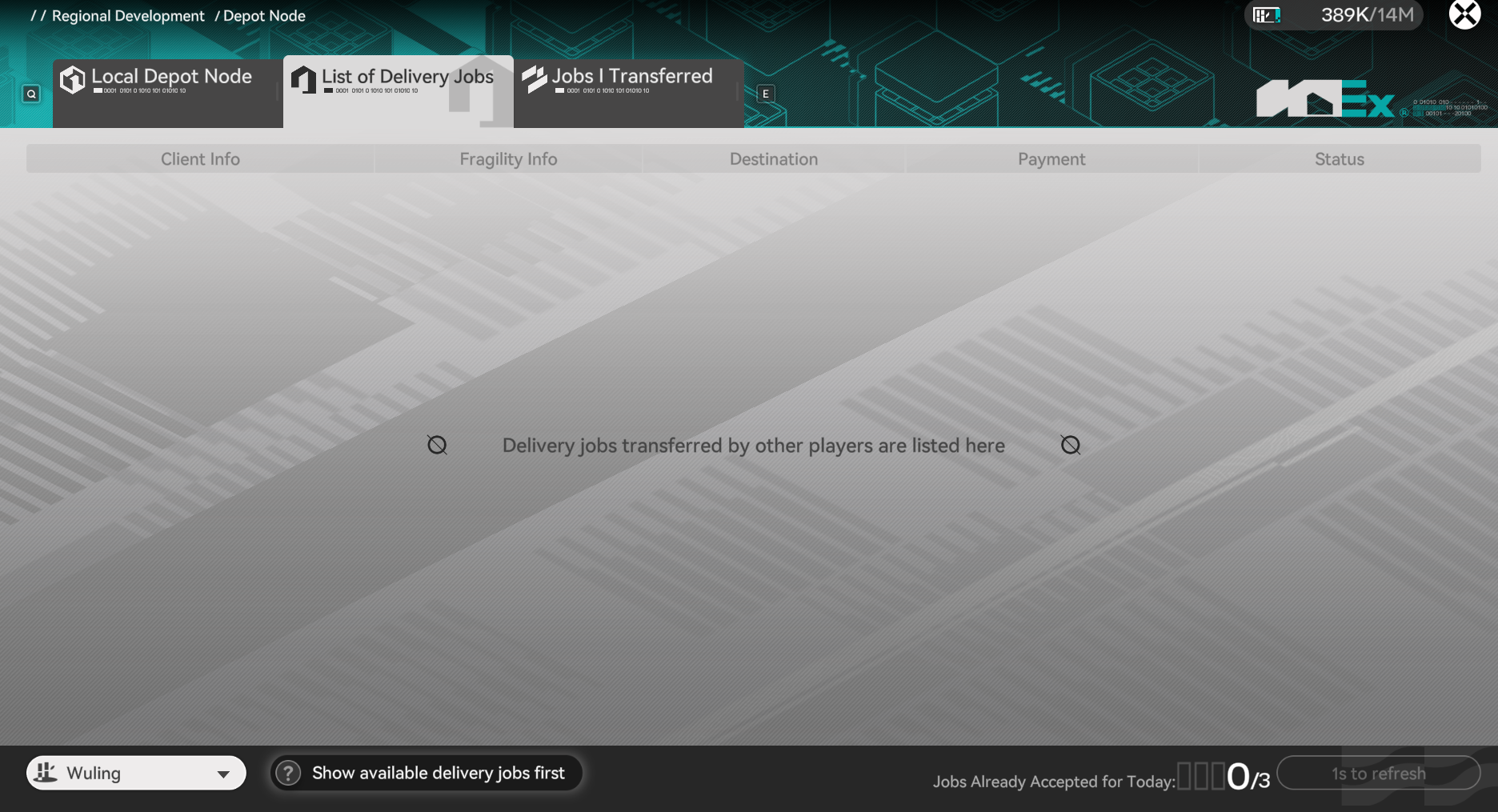This screenshot has width=1498, height=812.
Task: Switch to the Local Depot Node tab
Action: click(x=168, y=92)
